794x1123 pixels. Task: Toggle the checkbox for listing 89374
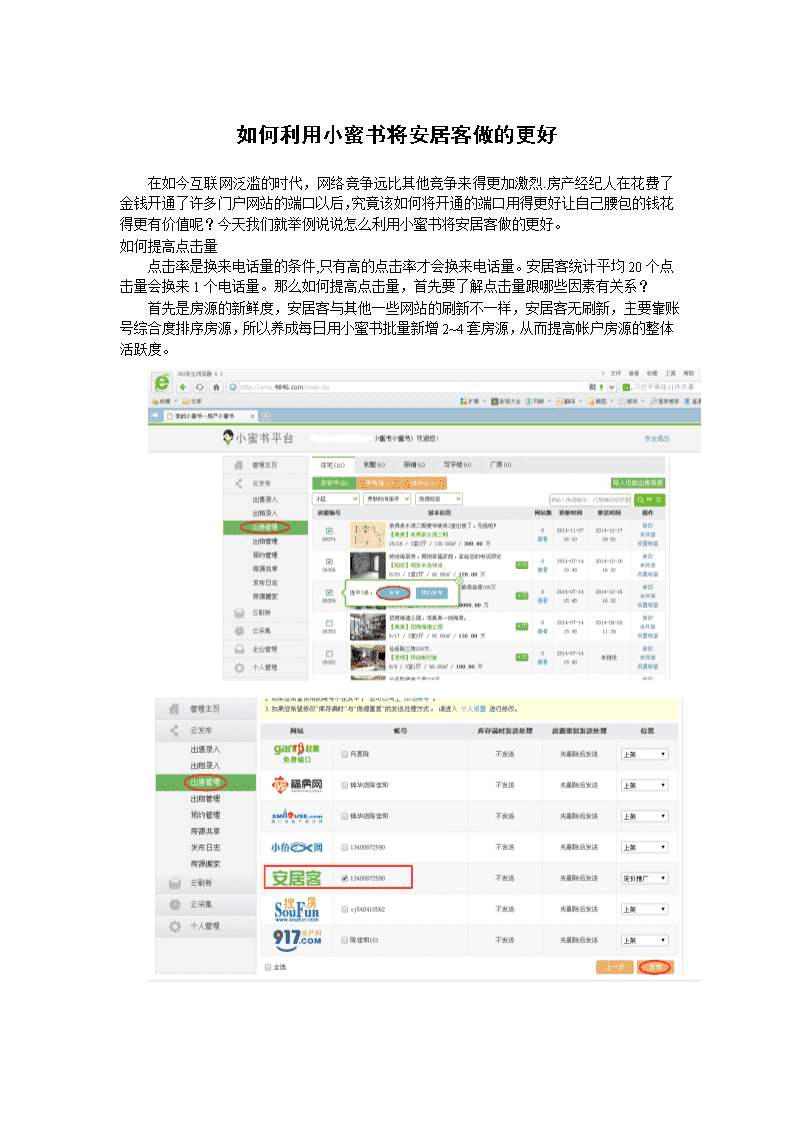329,531
